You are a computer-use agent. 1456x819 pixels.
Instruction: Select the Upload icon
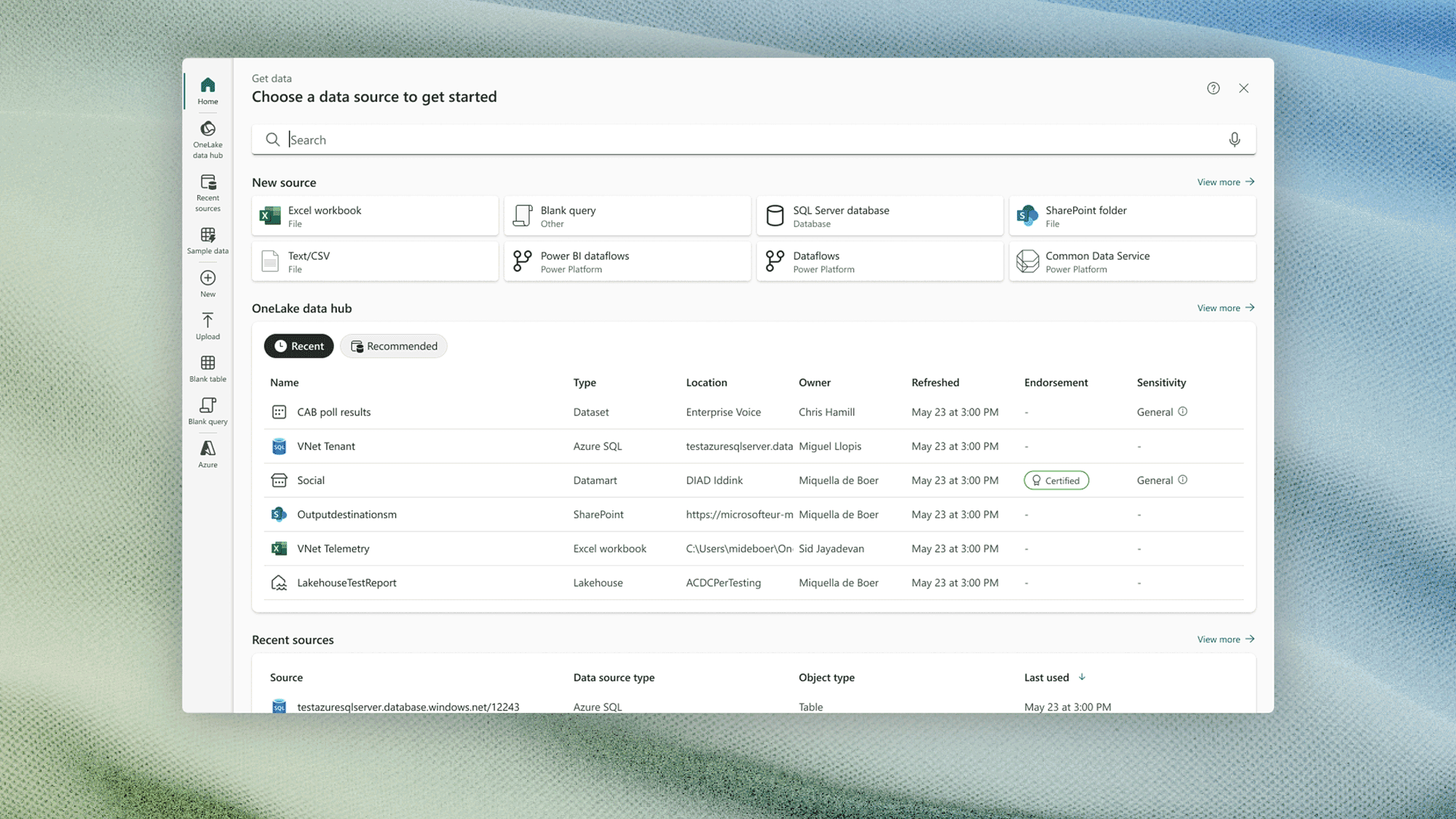pyautogui.click(x=207, y=320)
